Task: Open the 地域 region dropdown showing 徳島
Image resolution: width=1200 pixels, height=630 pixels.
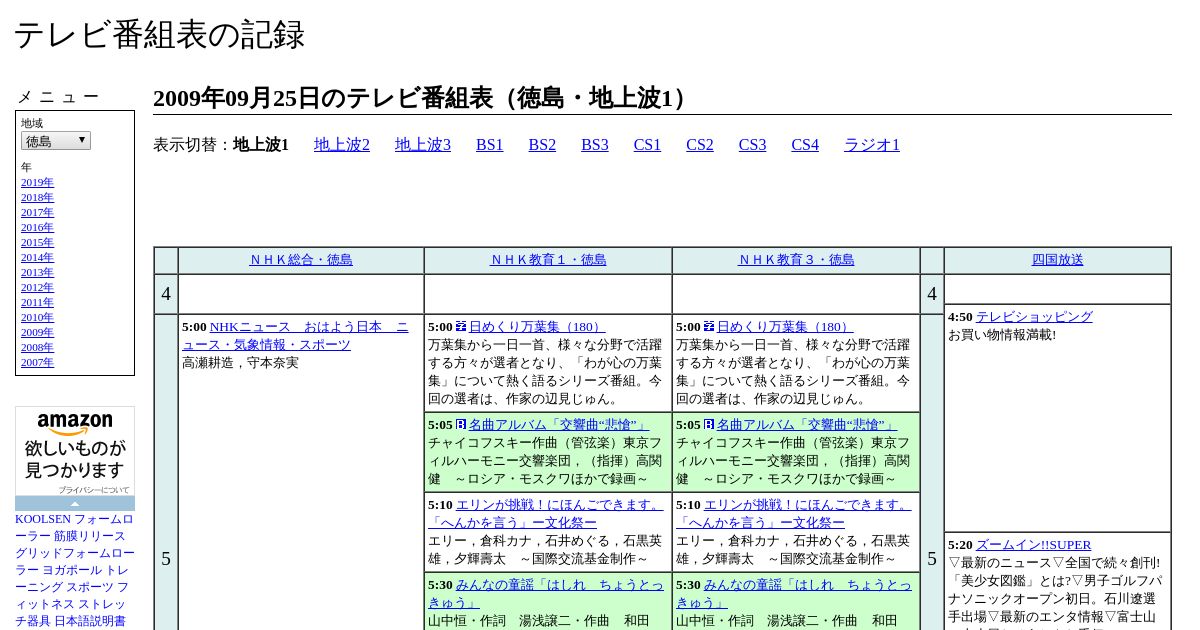Action: tap(56, 141)
